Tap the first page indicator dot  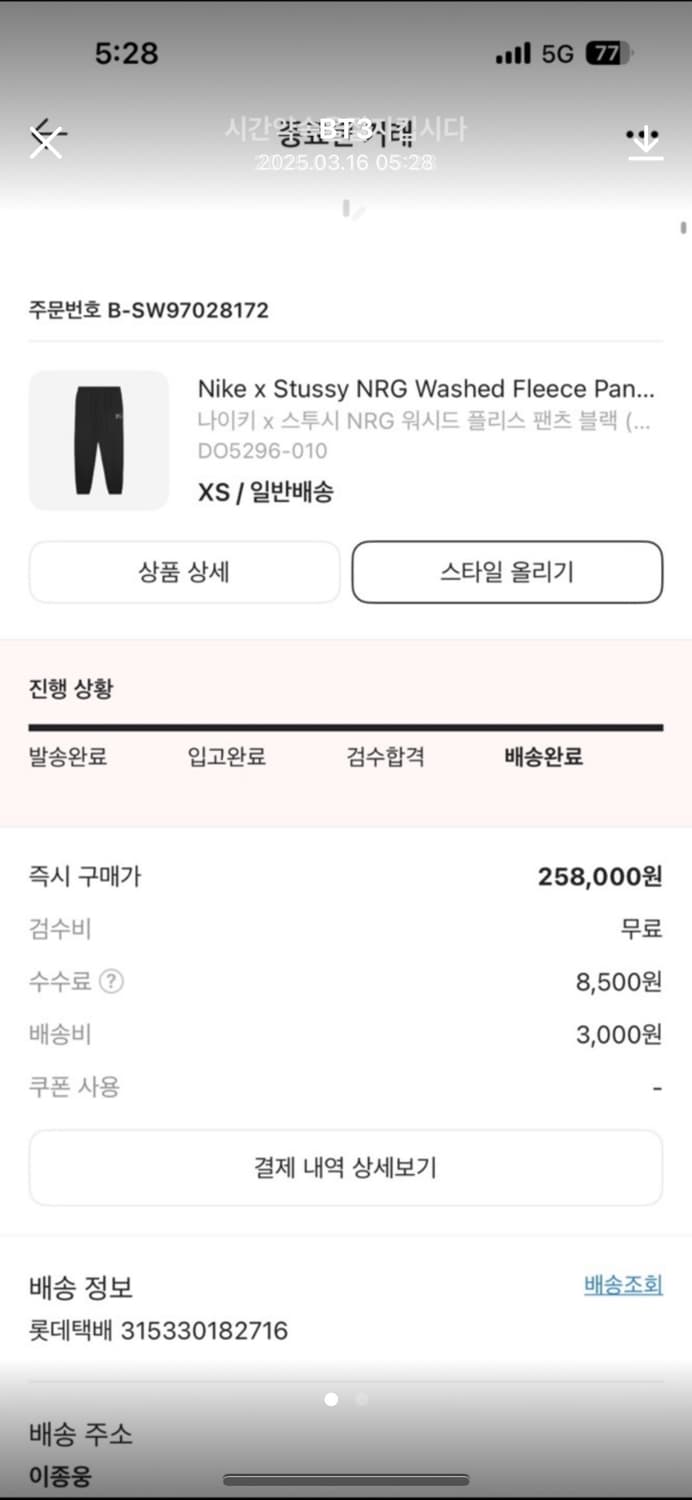point(331,1399)
